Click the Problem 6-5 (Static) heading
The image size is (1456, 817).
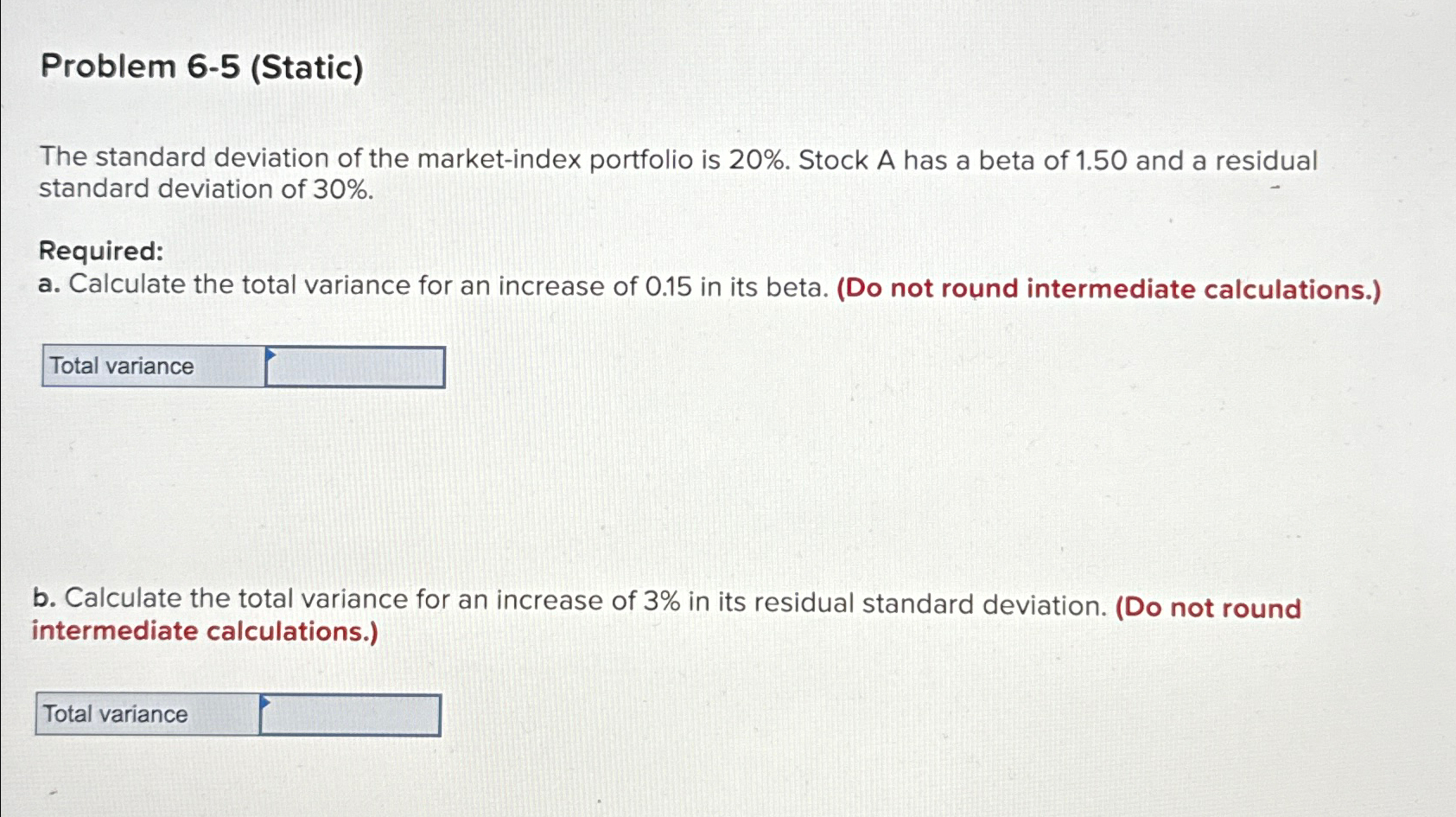click(200, 67)
